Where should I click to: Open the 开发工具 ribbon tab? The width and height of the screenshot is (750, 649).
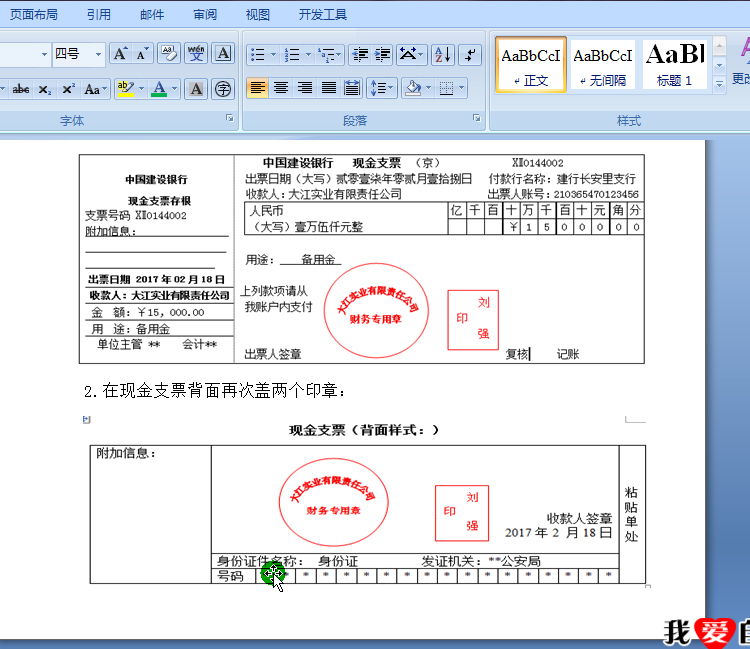[322, 15]
